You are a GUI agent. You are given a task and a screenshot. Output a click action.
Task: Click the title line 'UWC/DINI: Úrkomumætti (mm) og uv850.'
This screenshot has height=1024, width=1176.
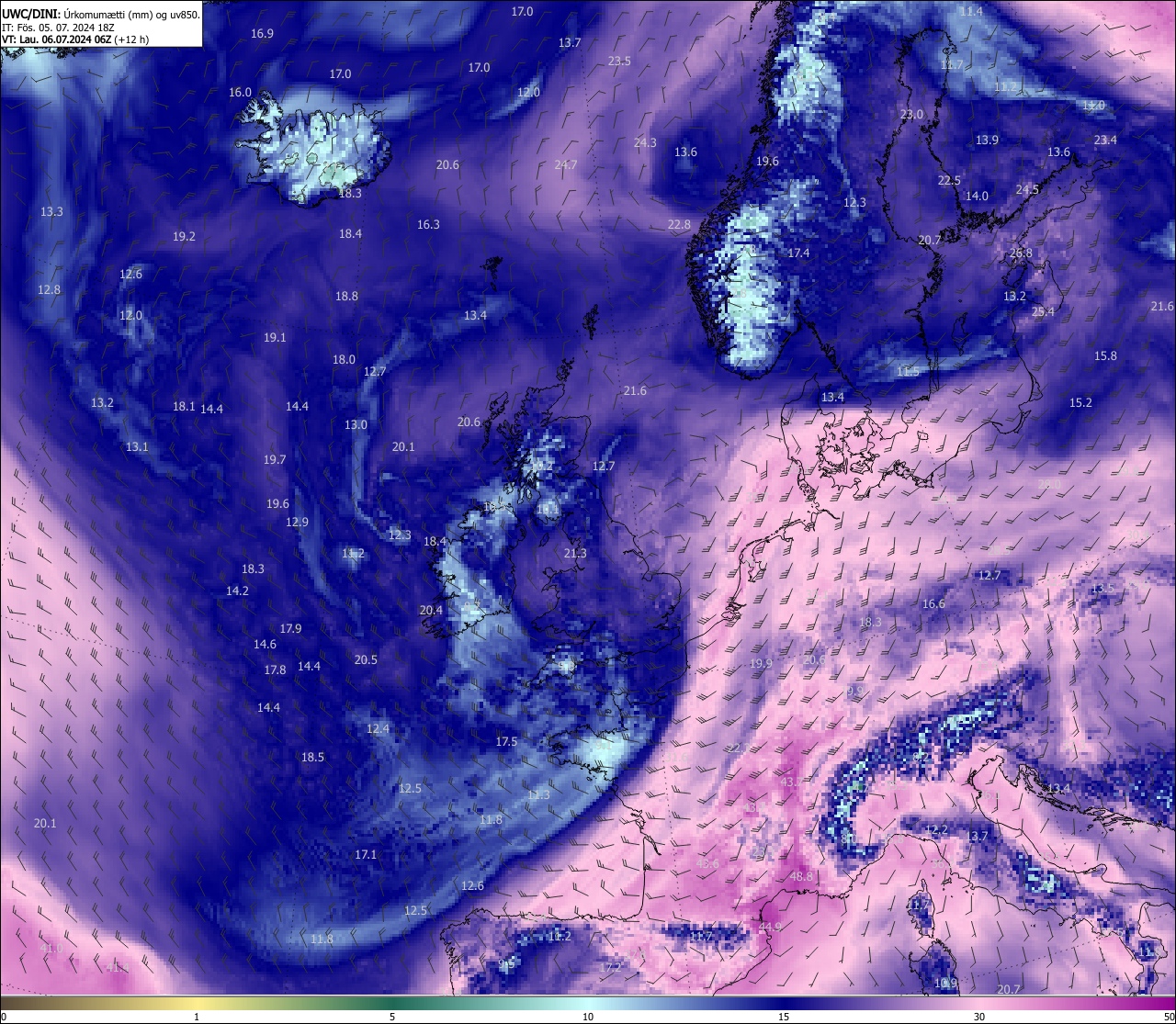[101, 14]
